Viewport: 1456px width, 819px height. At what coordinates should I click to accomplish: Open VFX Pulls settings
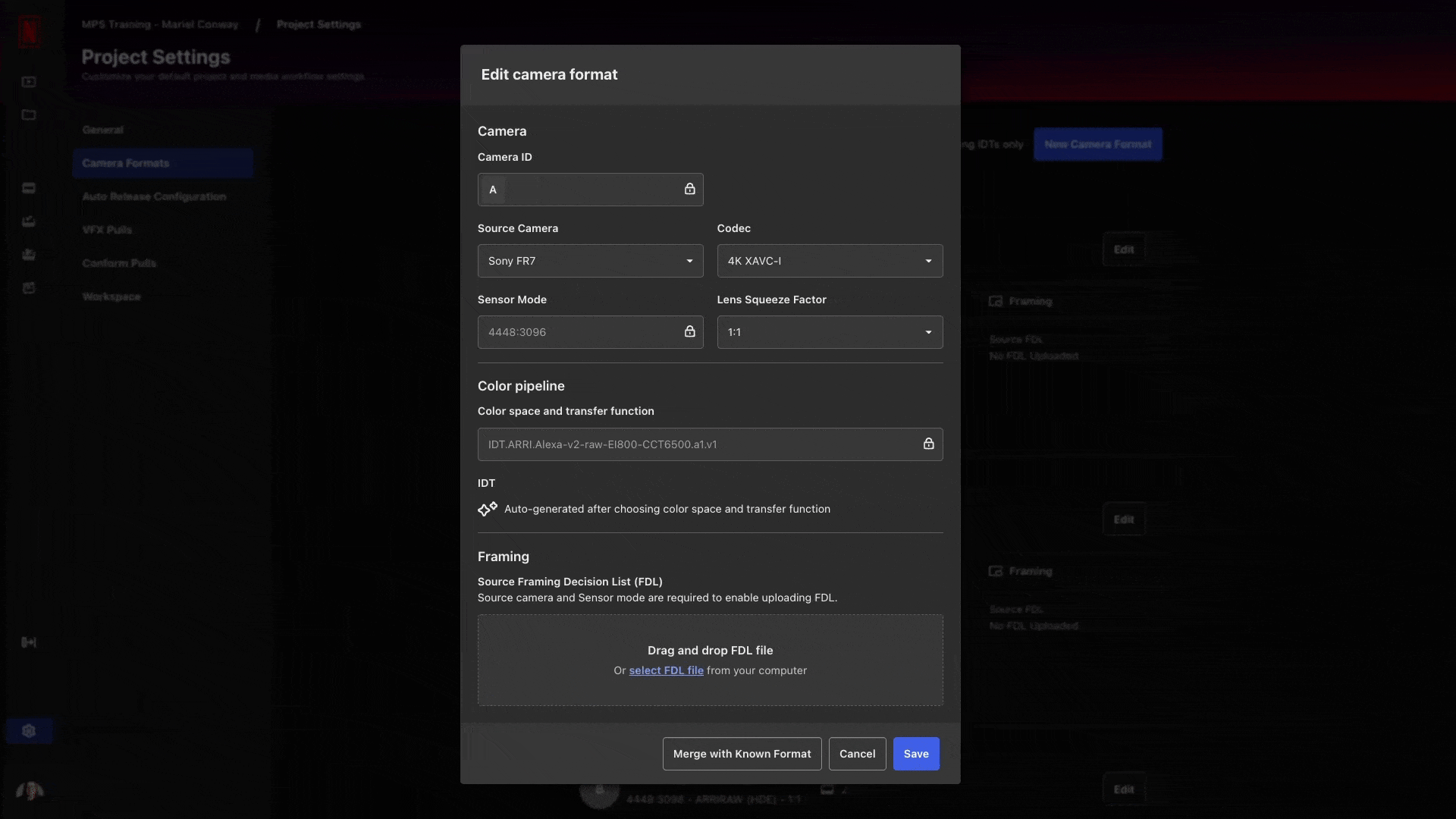107,230
